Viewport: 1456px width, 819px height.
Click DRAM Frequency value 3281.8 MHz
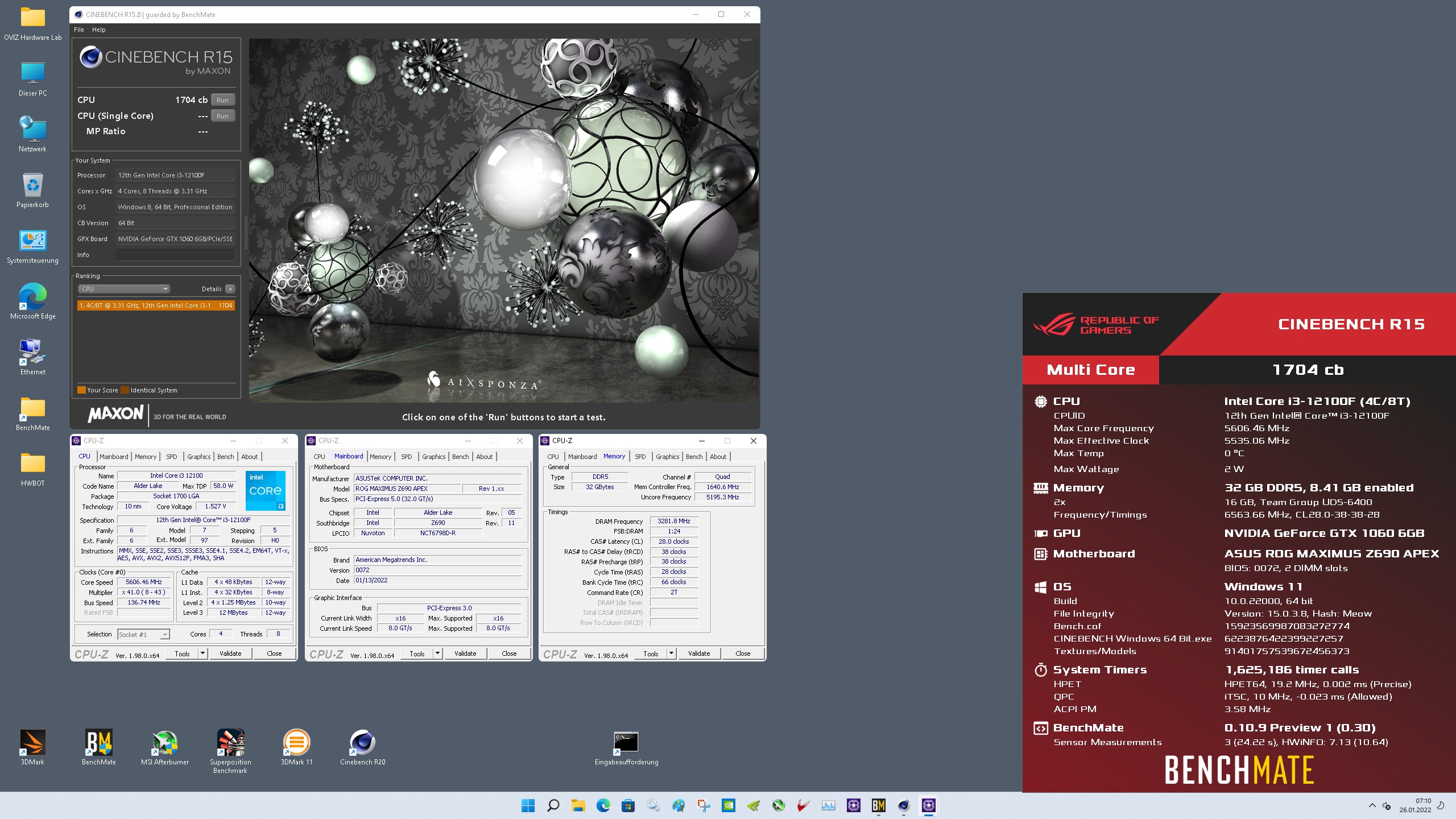(674, 521)
